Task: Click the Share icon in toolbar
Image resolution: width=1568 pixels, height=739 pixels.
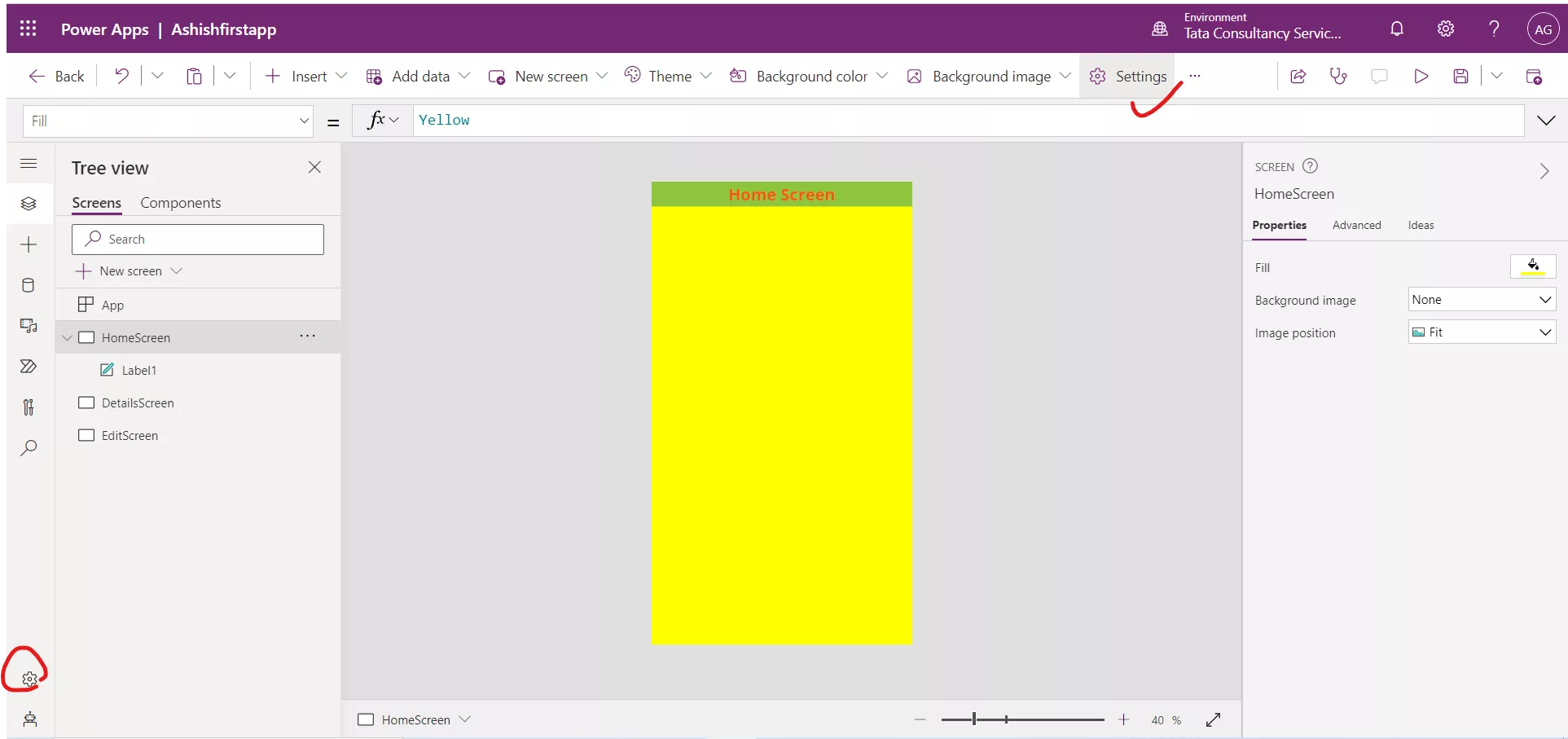Action: [x=1298, y=76]
